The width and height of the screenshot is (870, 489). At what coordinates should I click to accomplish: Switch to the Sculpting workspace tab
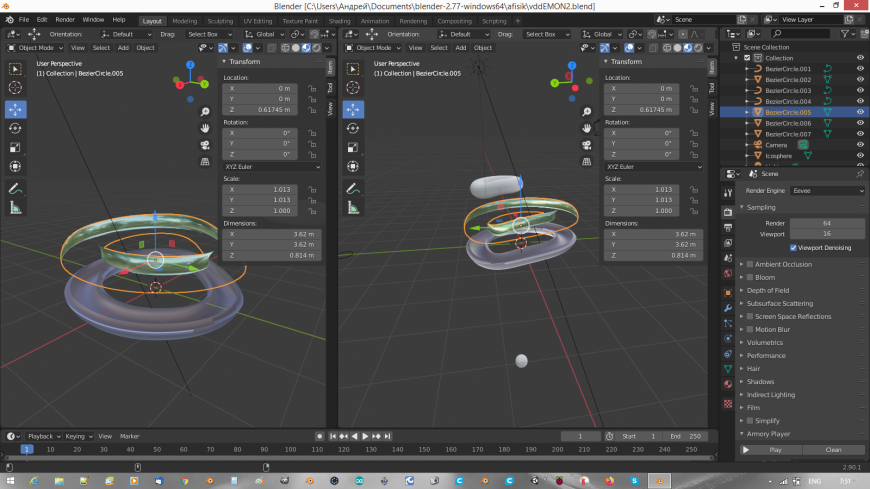coord(220,20)
